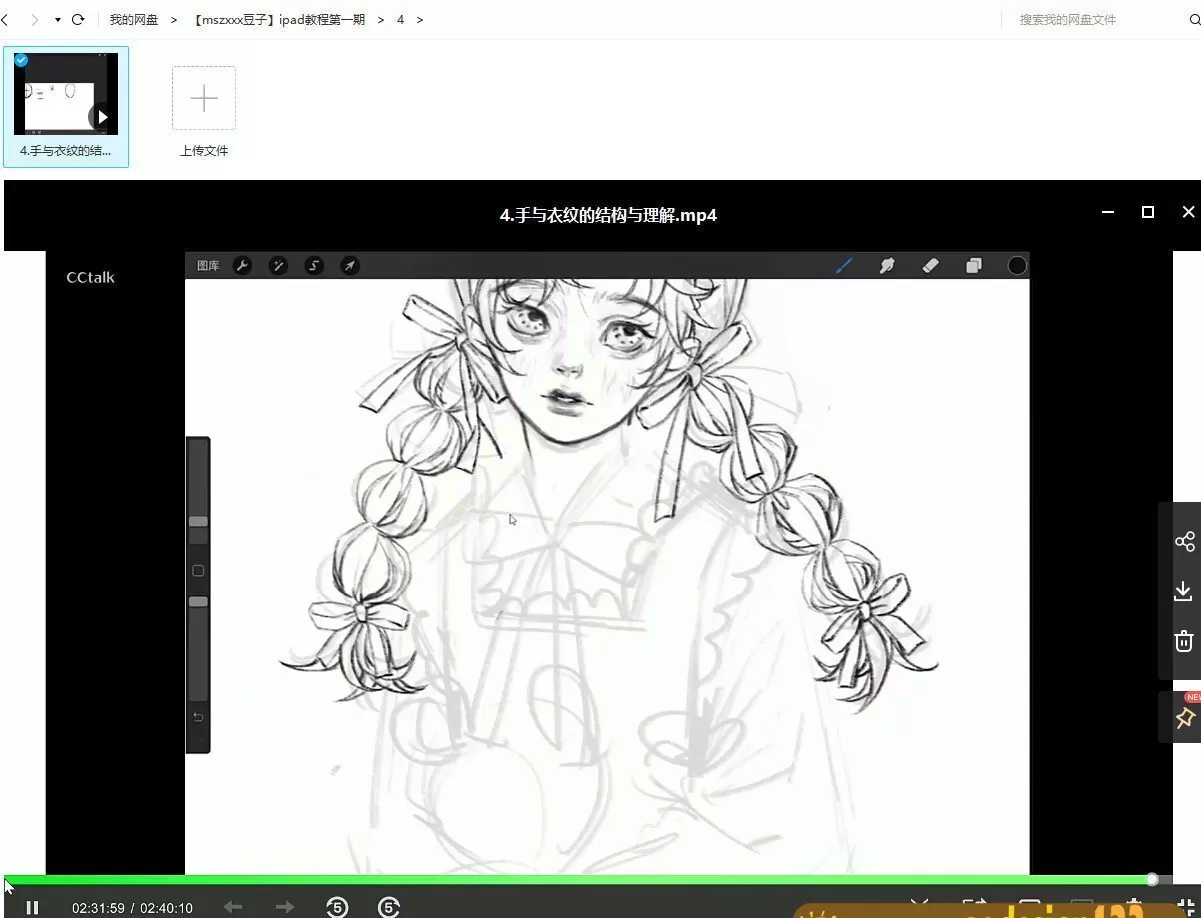The height and width of the screenshot is (918, 1201).
Task: Rewind playback 5 seconds
Action: click(337, 907)
